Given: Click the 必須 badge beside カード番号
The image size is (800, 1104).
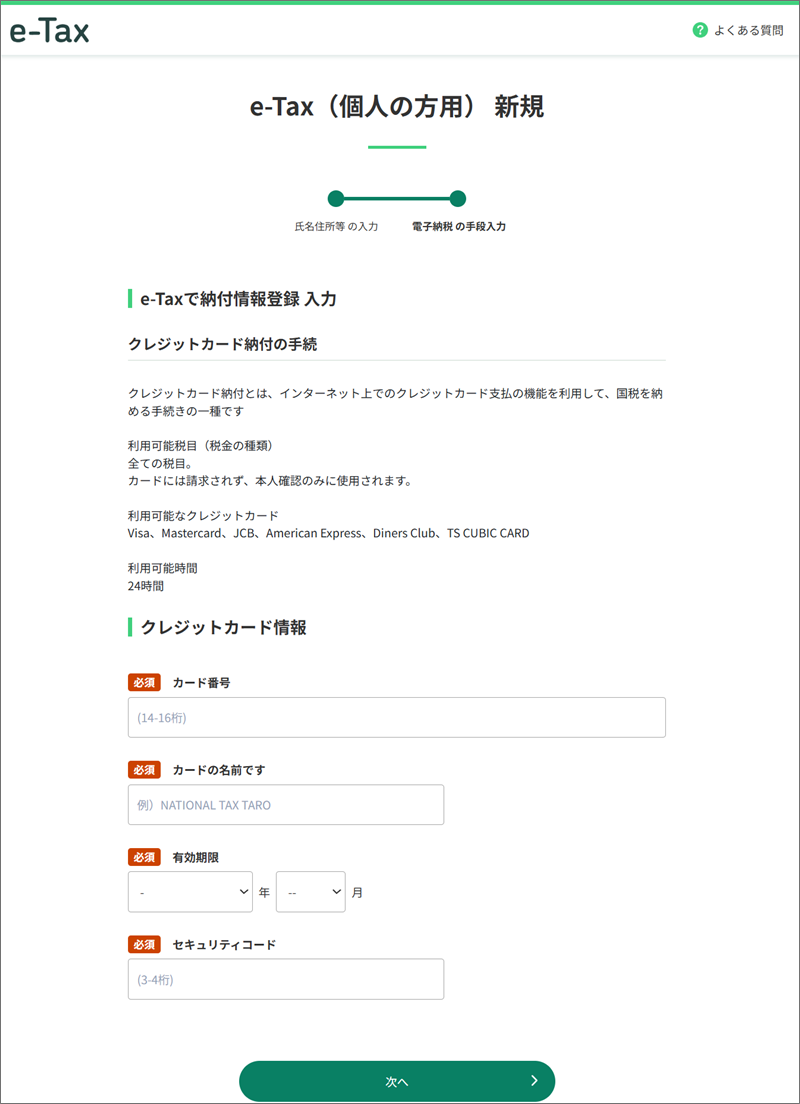Looking at the screenshot, I should coord(144,683).
